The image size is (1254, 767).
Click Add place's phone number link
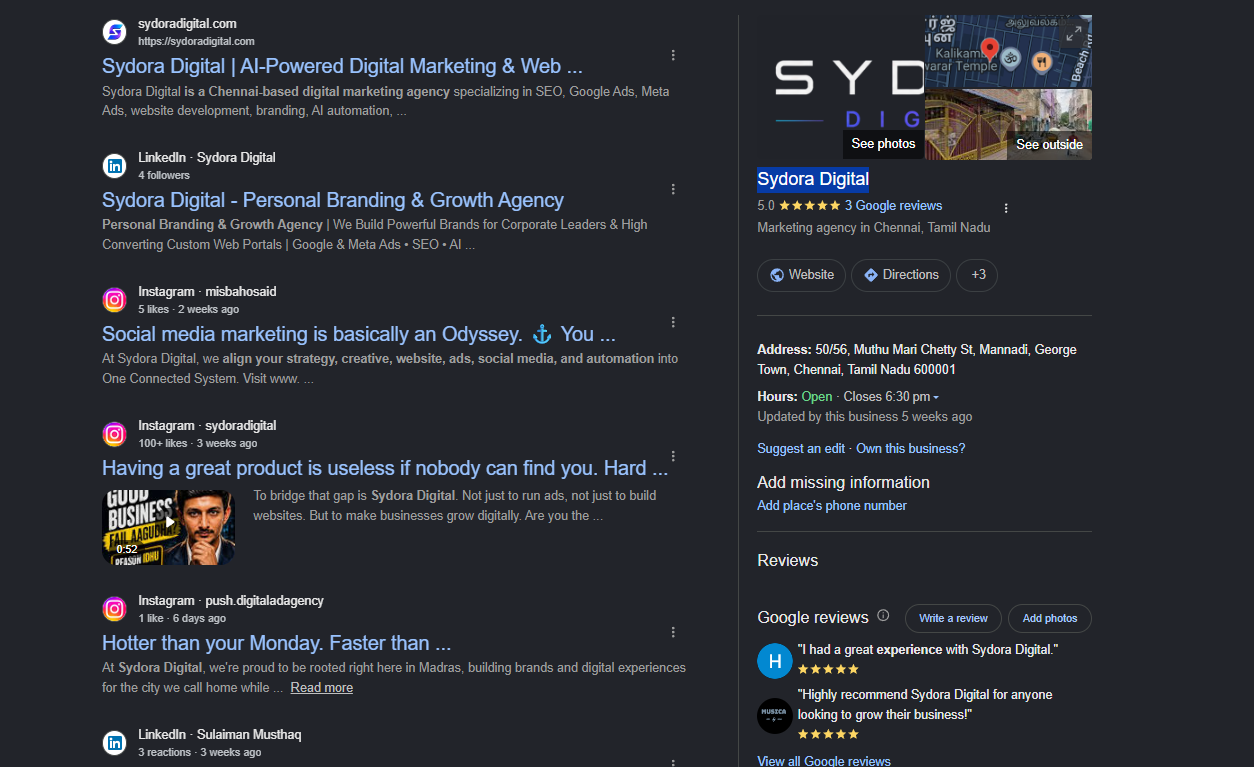pos(832,506)
